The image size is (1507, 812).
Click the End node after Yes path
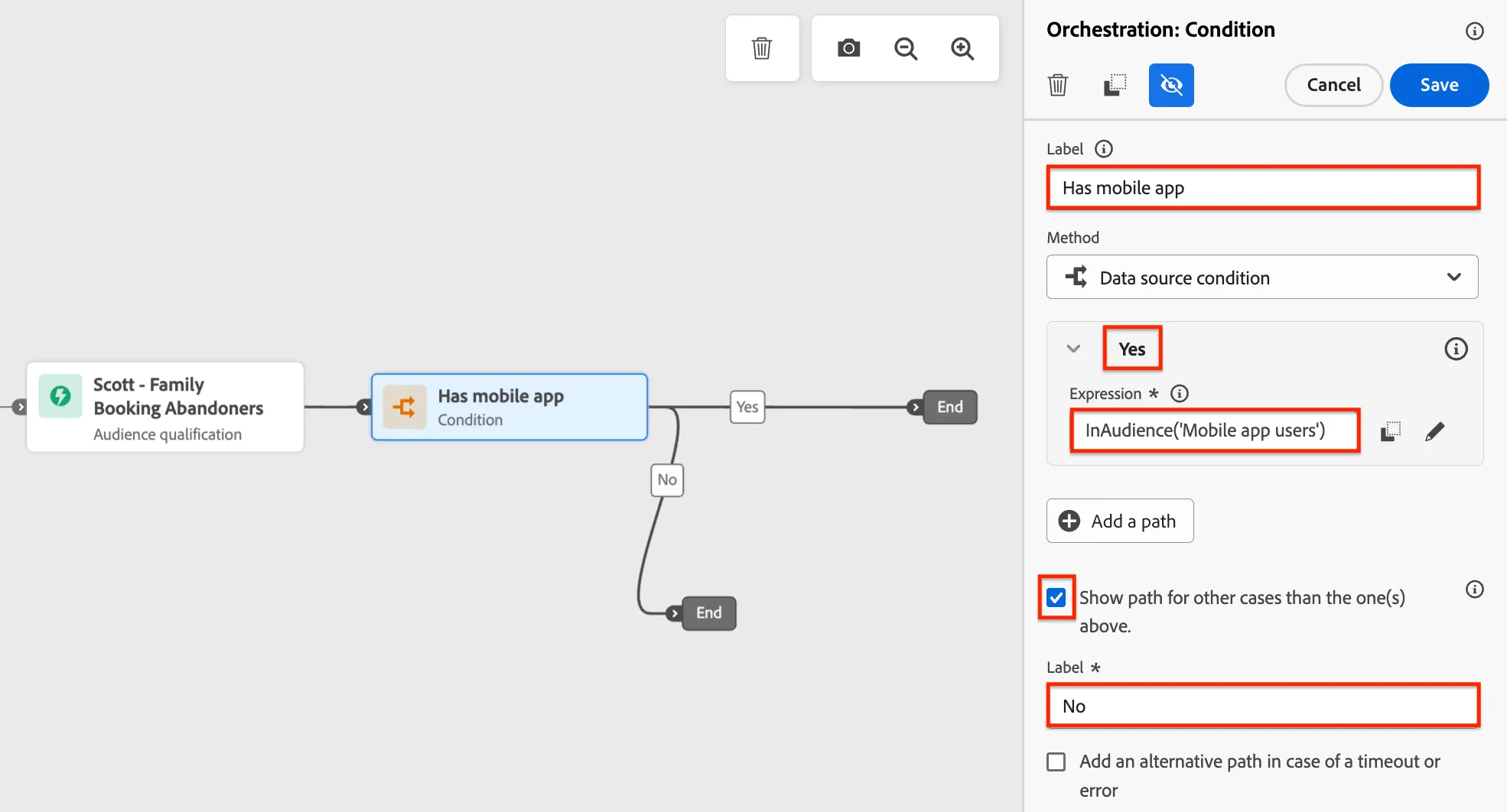(950, 407)
